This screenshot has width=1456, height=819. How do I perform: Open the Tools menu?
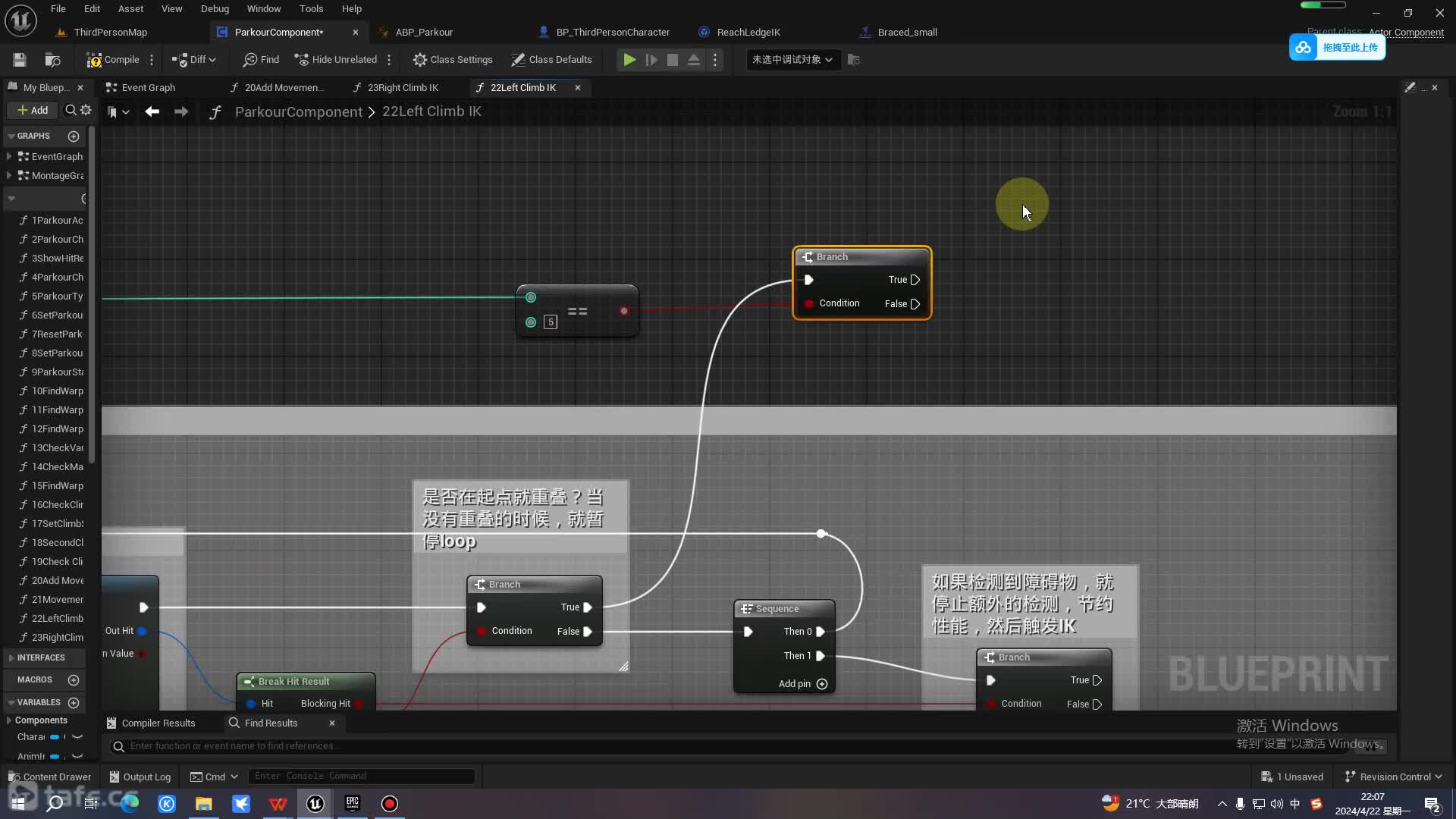click(311, 9)
